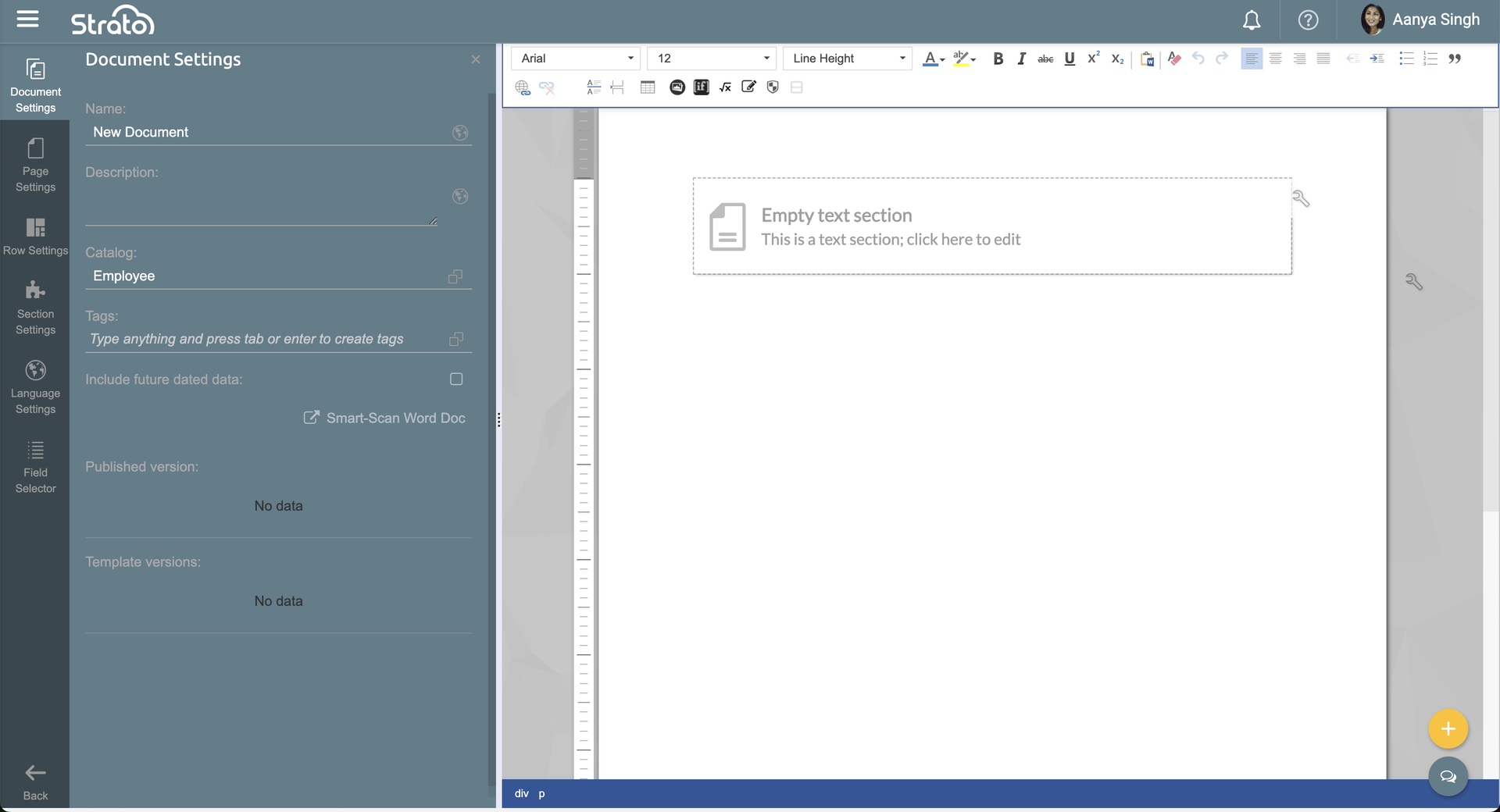
Task: Click the underline formatting icon
Action: (1070, 59)
